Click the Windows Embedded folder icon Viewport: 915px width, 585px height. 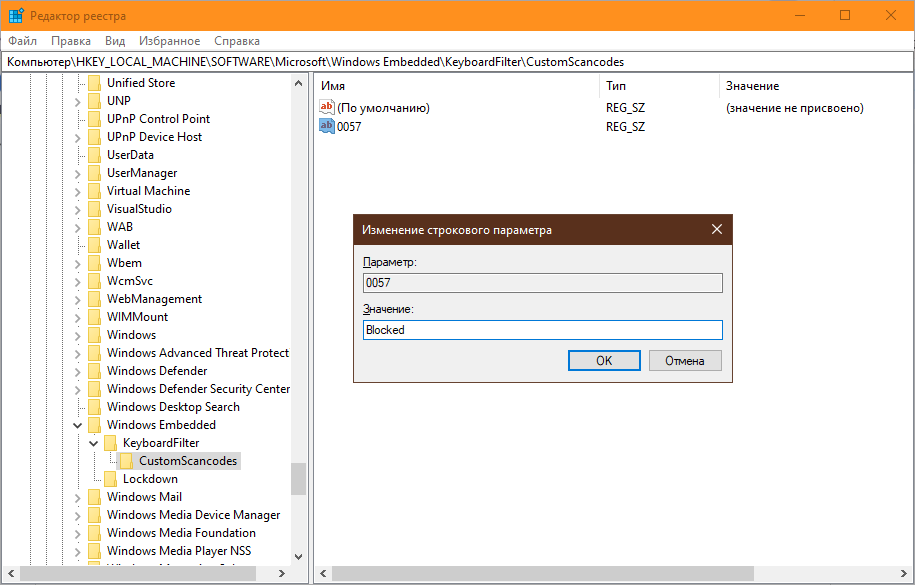coord(94,425)
